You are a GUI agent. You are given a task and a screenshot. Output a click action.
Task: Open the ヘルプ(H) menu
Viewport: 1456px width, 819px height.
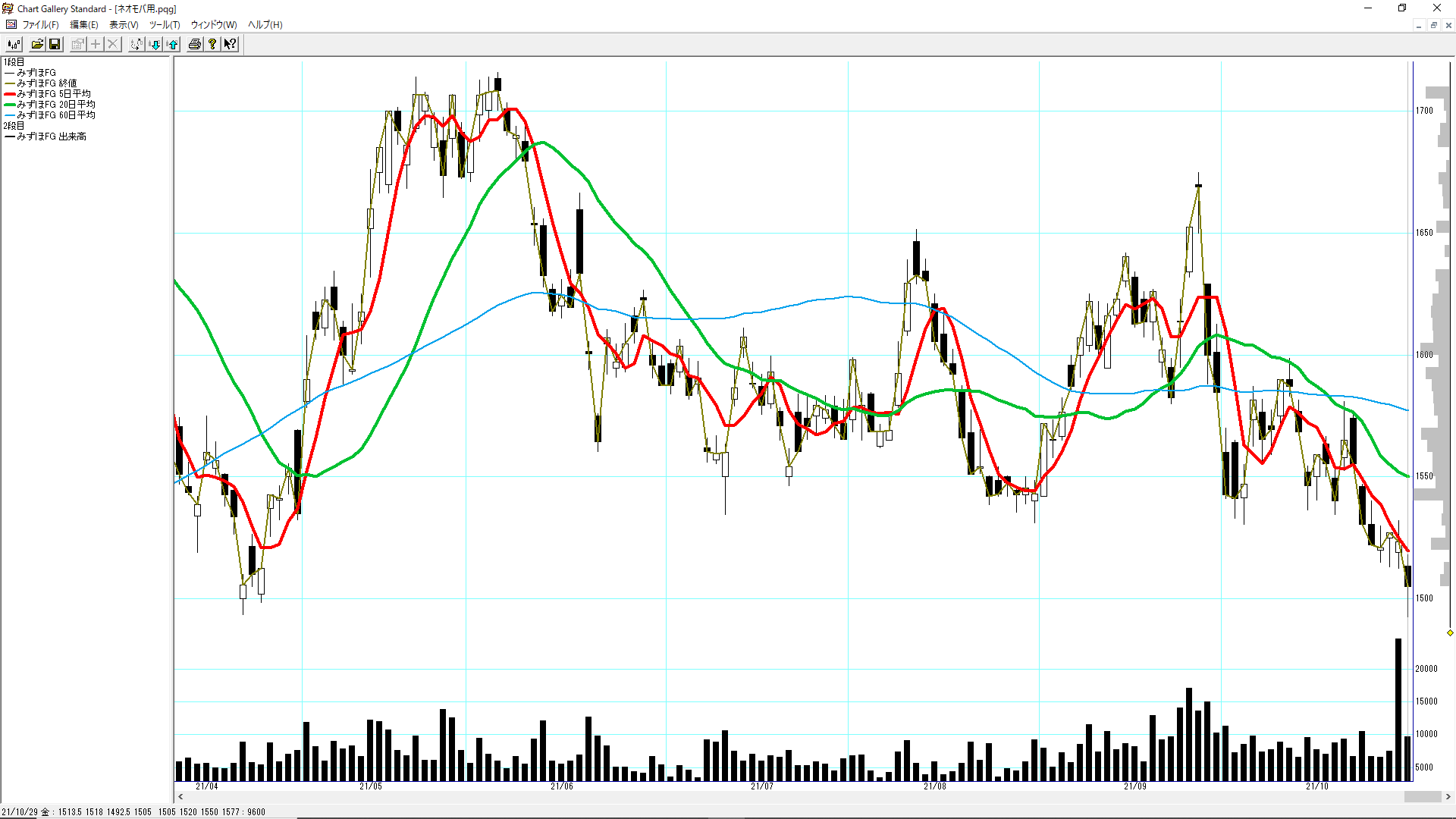coord(265,24)
